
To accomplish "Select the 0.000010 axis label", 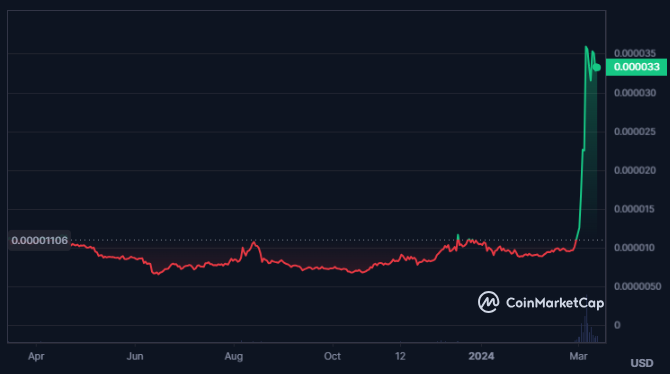I will pyautogui.click(x=635, y=247).
